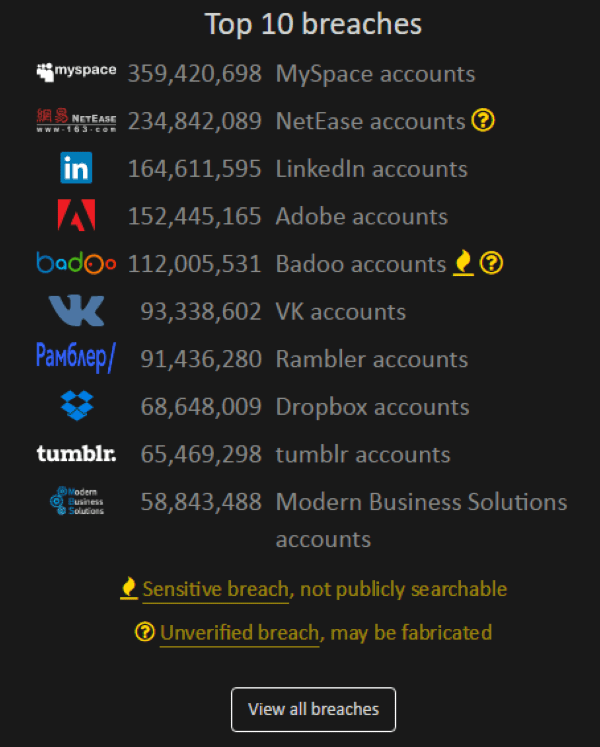Click the Adobe logo icon

76,216
